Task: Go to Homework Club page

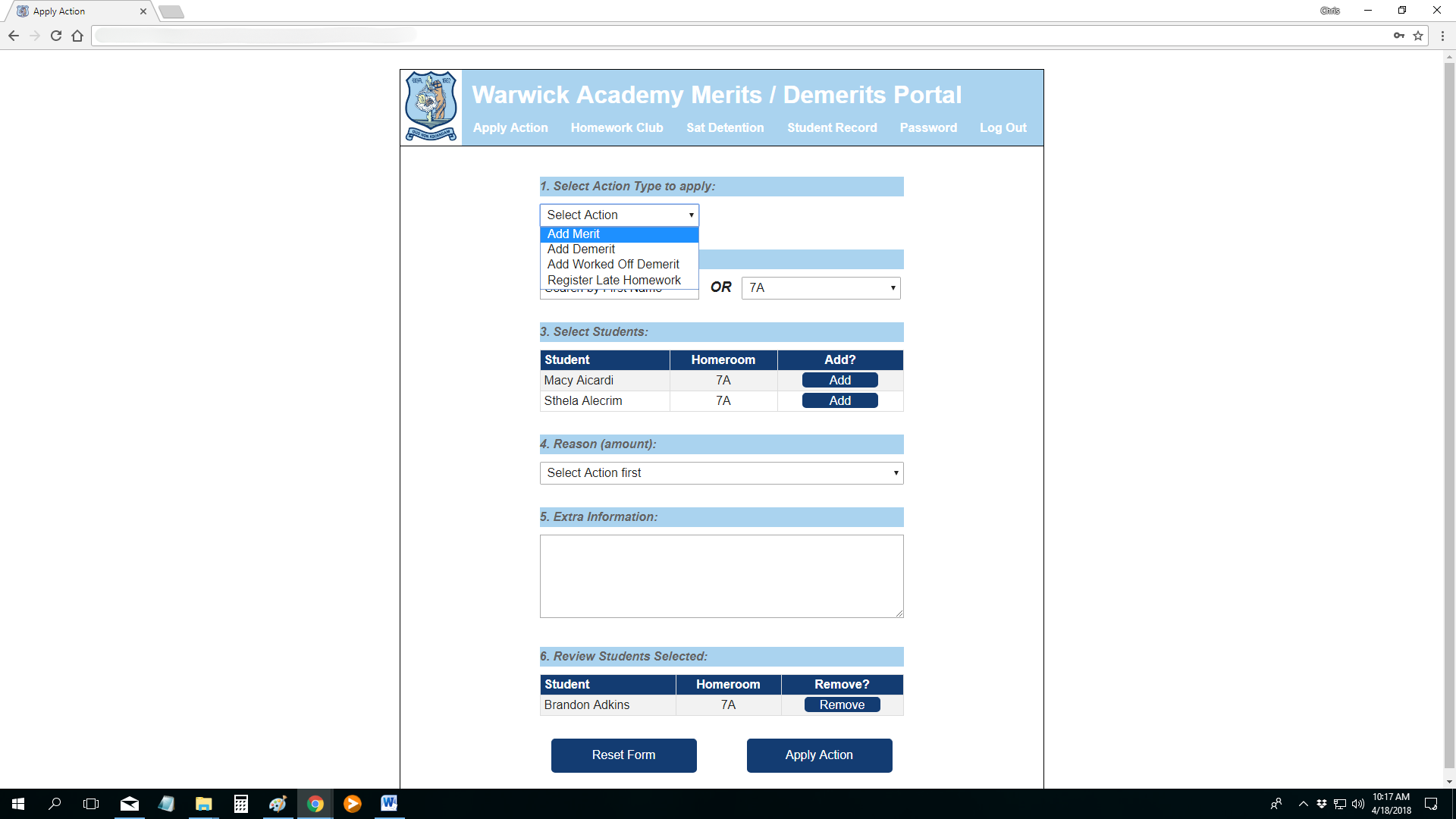Action: [x=617, y=127]
